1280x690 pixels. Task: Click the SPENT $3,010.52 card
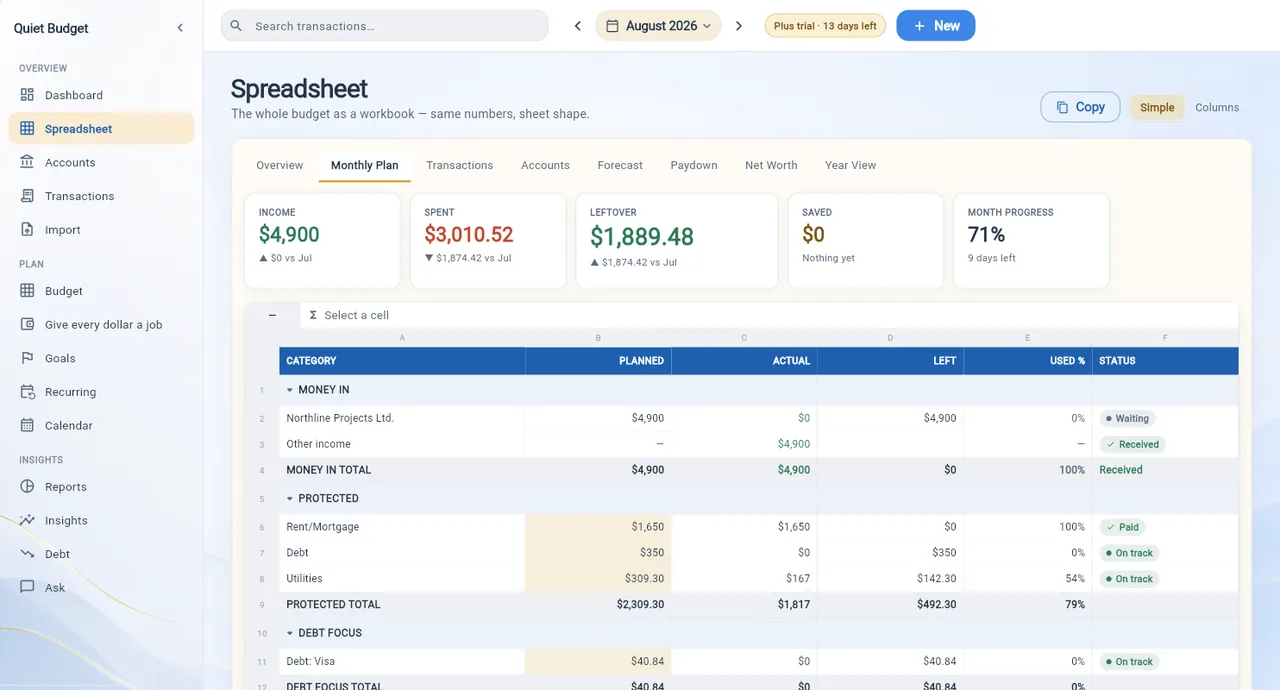click(488, 241)
